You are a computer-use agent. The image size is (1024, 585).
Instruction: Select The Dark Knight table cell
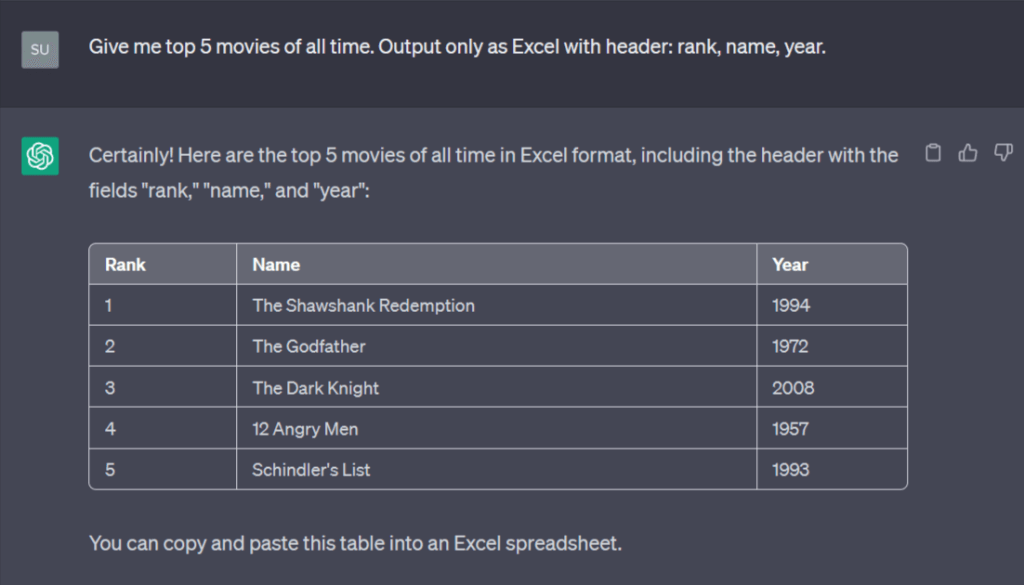click(316, 388)
